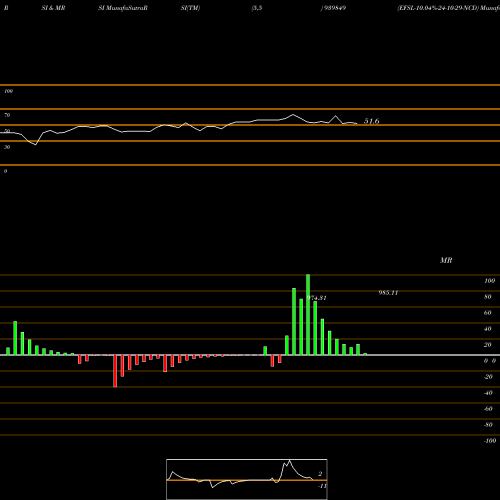Viewport: 500px width, 500px height.
Task: Click the mini overview chart thumbnail
Action: [247, 479]
